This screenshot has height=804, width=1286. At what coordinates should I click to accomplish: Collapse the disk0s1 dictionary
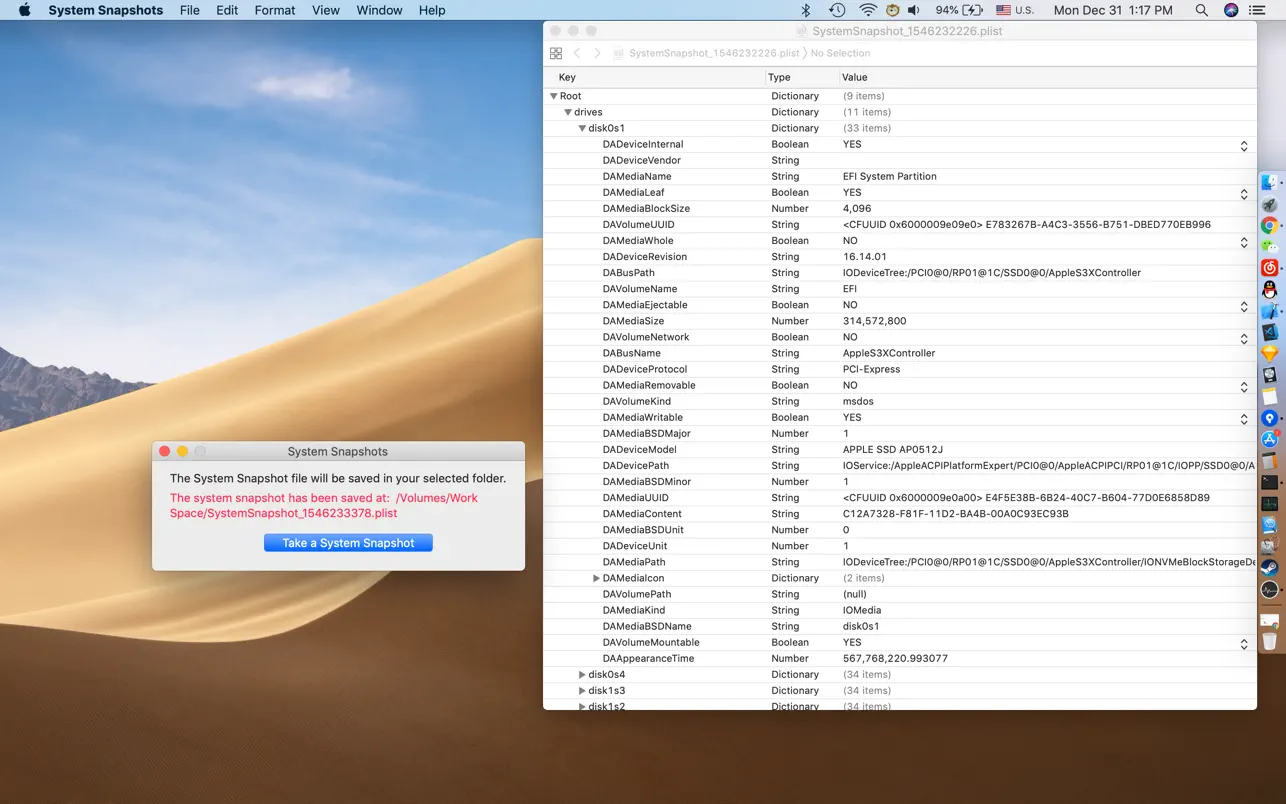[582, 128]
